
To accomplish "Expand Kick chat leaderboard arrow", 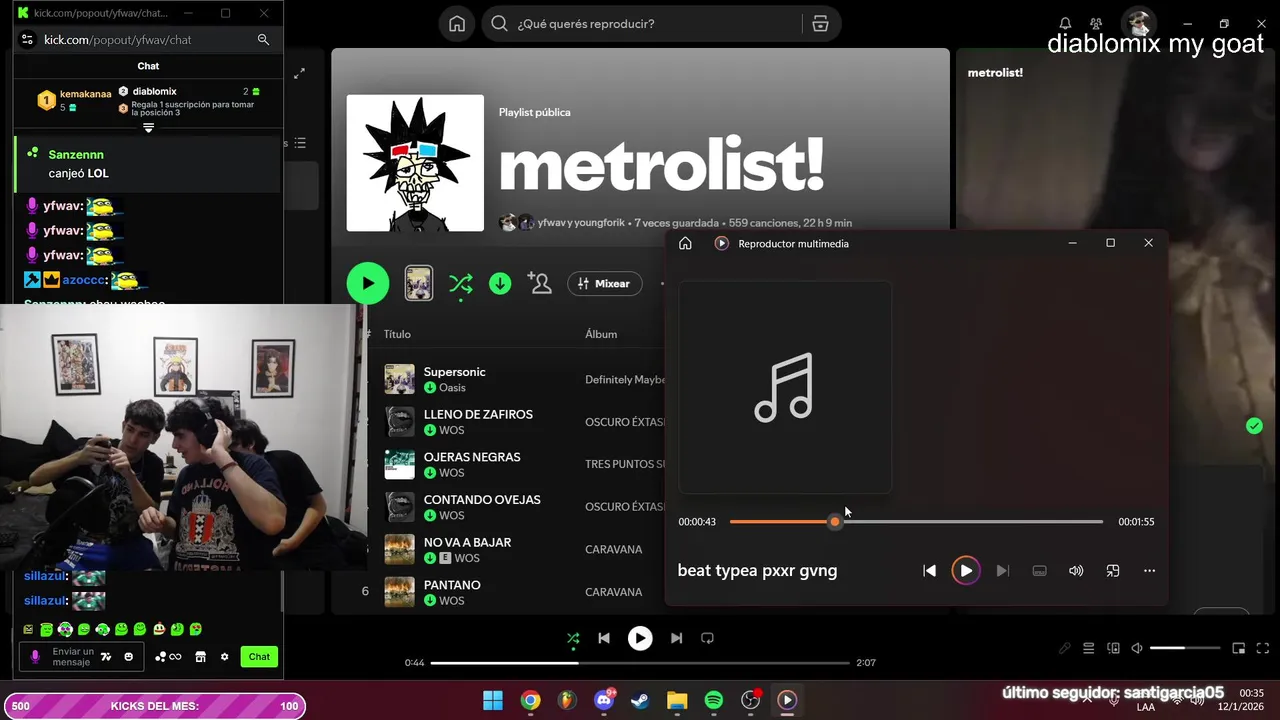I will point(148,128).
